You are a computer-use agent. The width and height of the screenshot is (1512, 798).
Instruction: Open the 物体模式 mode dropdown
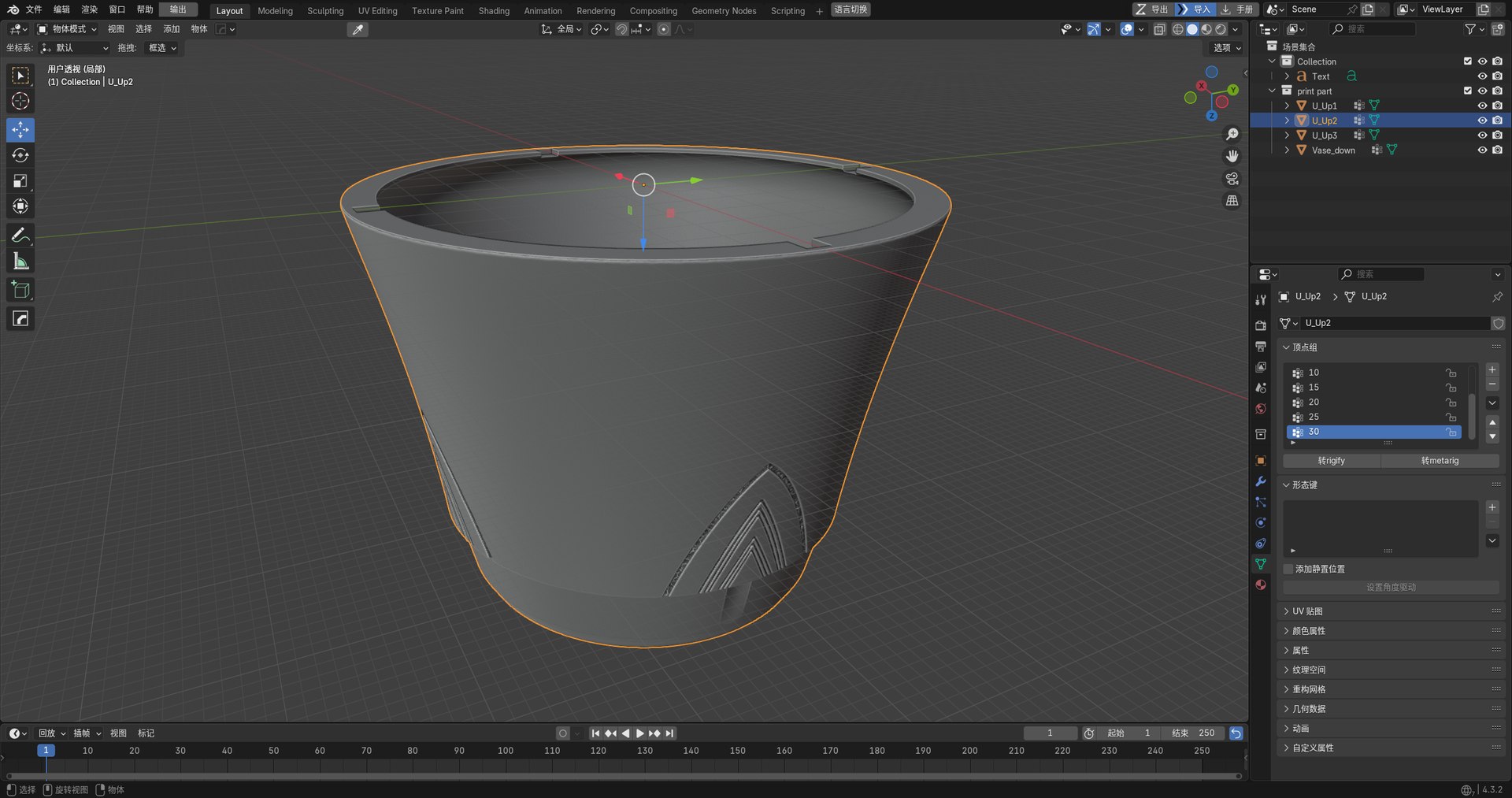coord(68,29)
